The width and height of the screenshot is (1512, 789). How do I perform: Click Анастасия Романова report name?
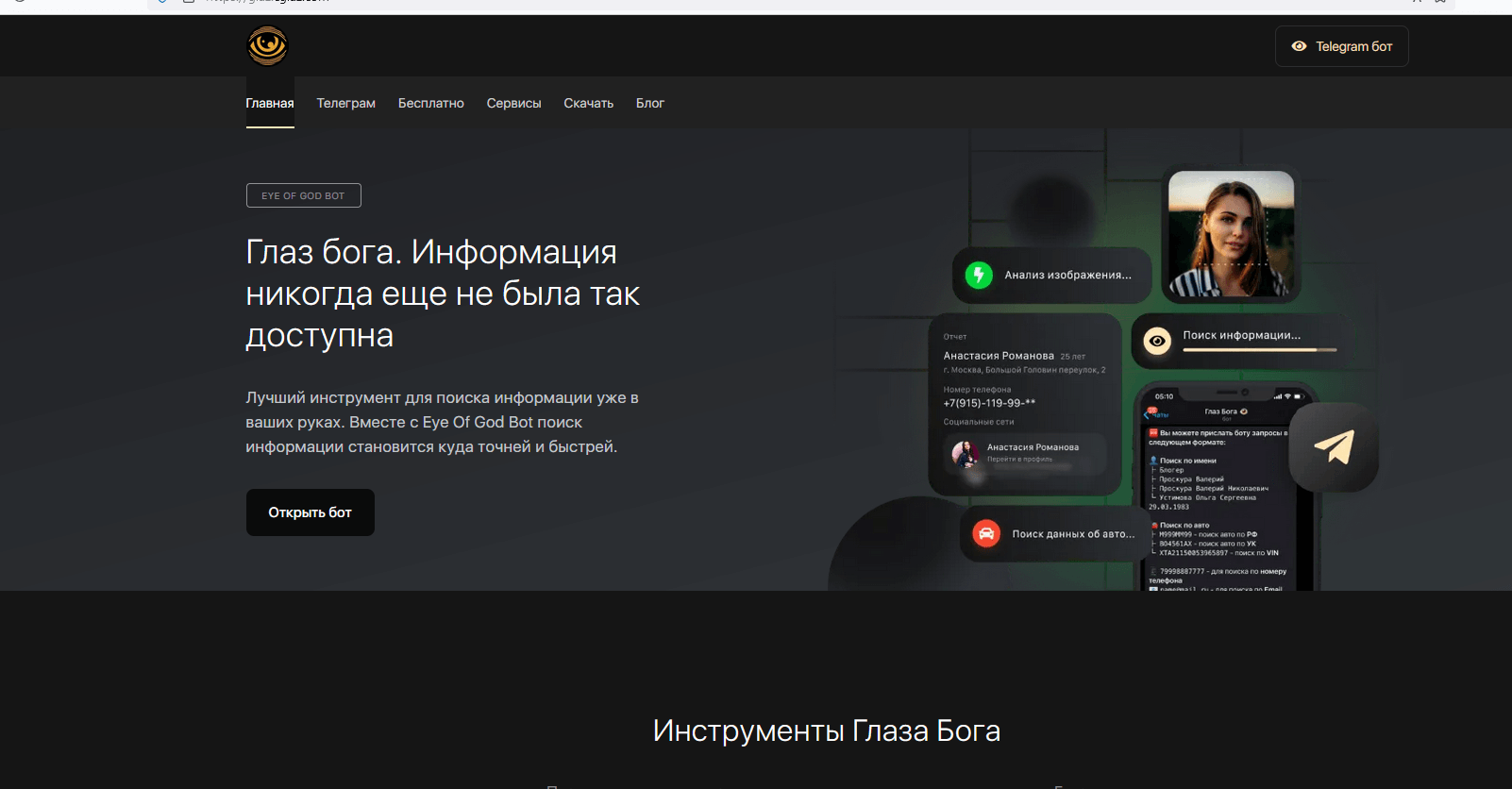pyautogui.click(x=999, y=356)
